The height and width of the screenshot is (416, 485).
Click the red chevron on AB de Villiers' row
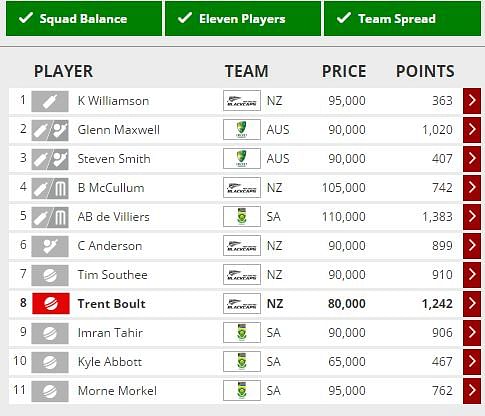coord(472,217)
